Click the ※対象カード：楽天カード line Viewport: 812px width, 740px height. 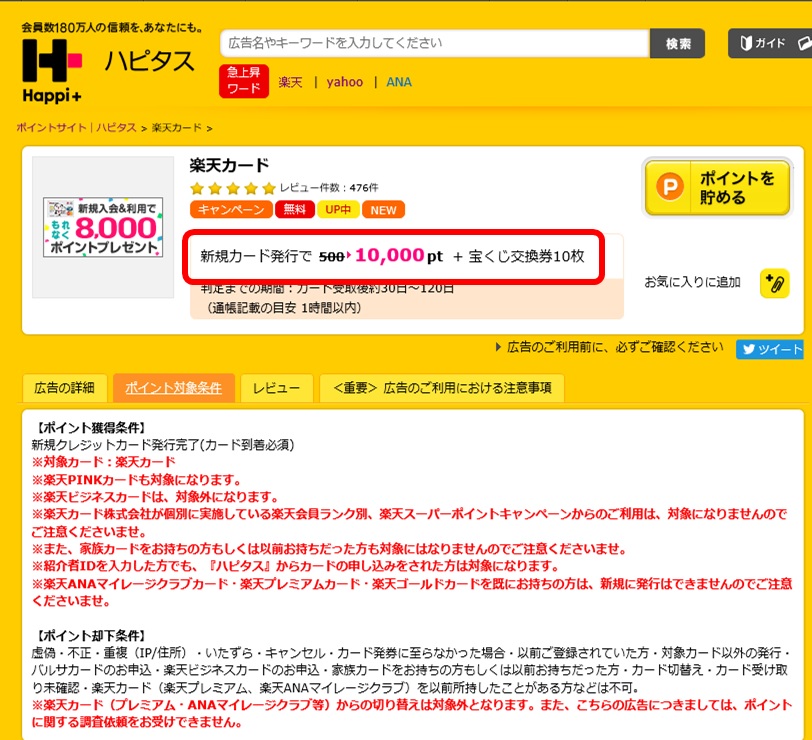104,462
